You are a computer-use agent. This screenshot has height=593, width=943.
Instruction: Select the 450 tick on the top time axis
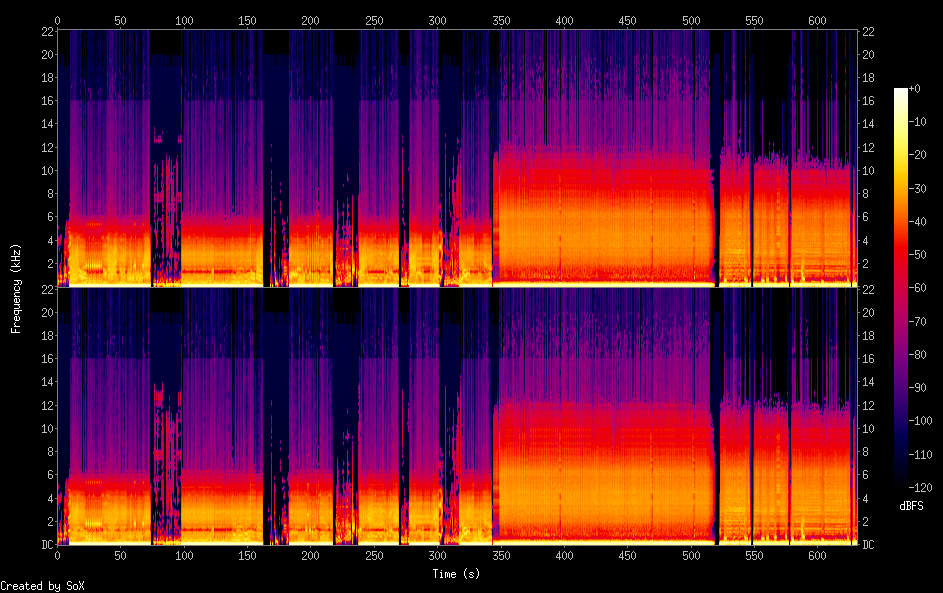pos(627,20)
